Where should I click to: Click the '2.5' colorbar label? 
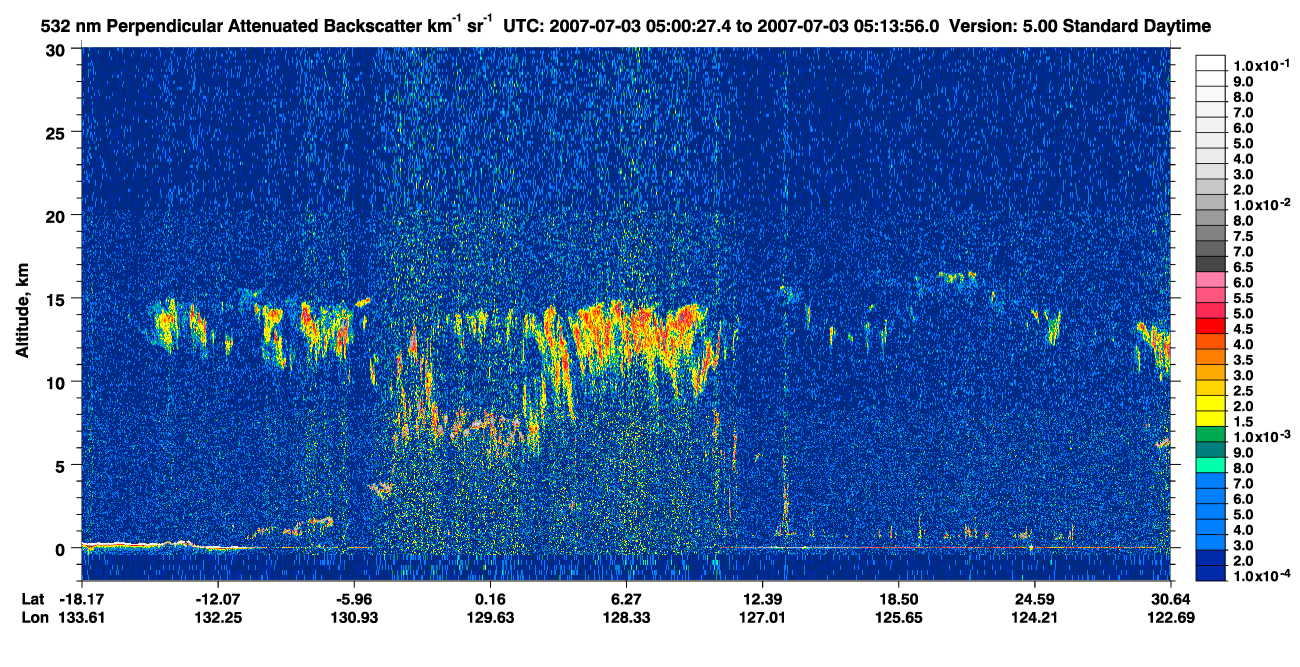click(1243, 391)
